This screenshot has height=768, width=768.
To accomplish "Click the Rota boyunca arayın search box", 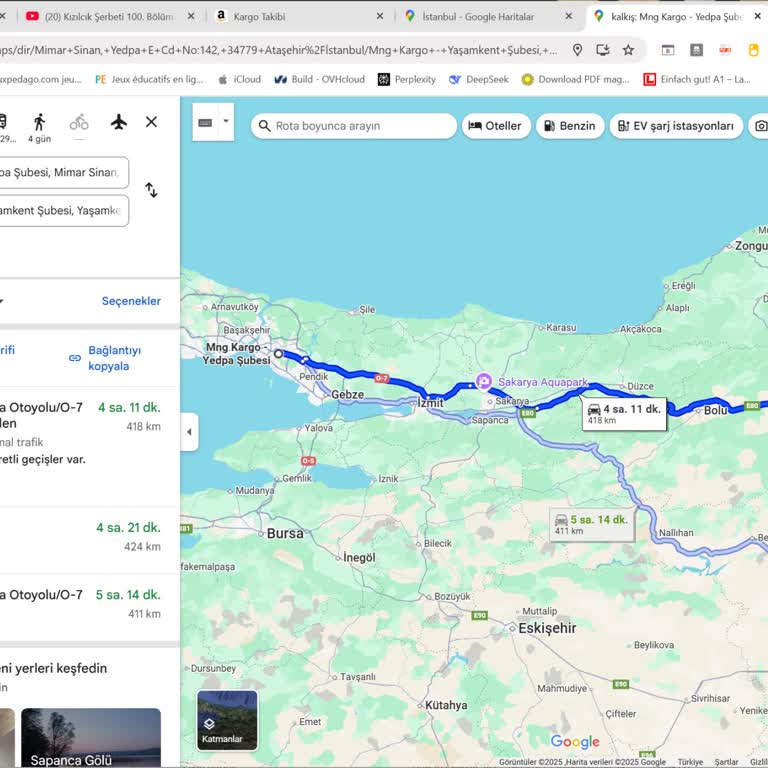I will (354, 126).
